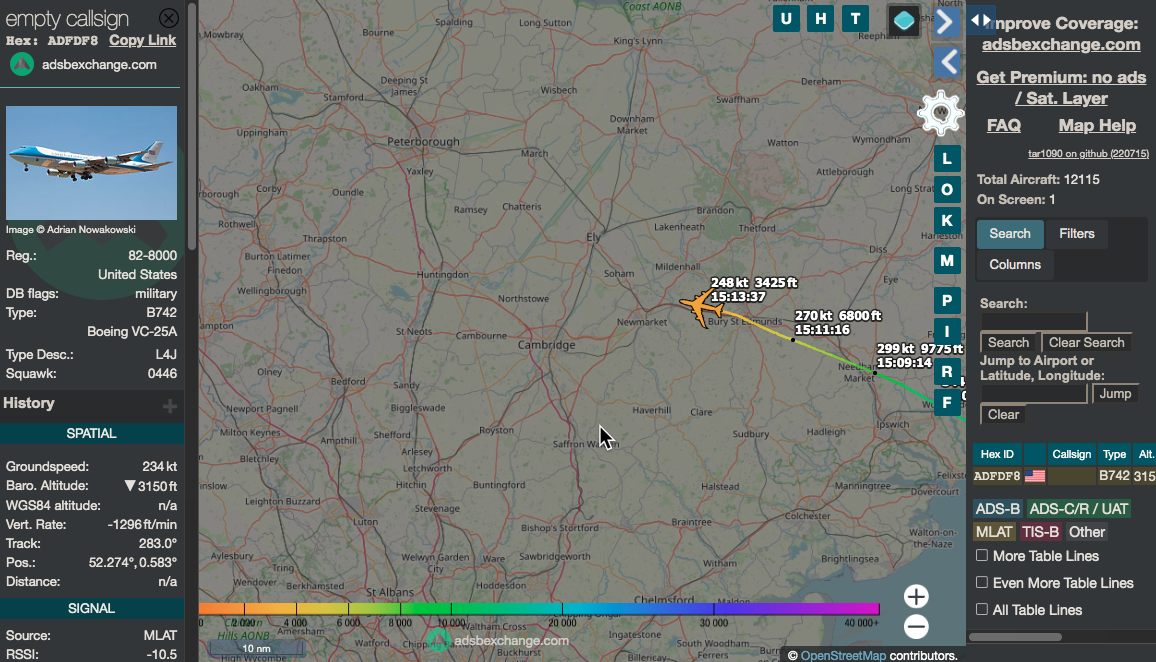
Task: Focus the Jump to Airport input field
Action: [x=1034, y=394]
